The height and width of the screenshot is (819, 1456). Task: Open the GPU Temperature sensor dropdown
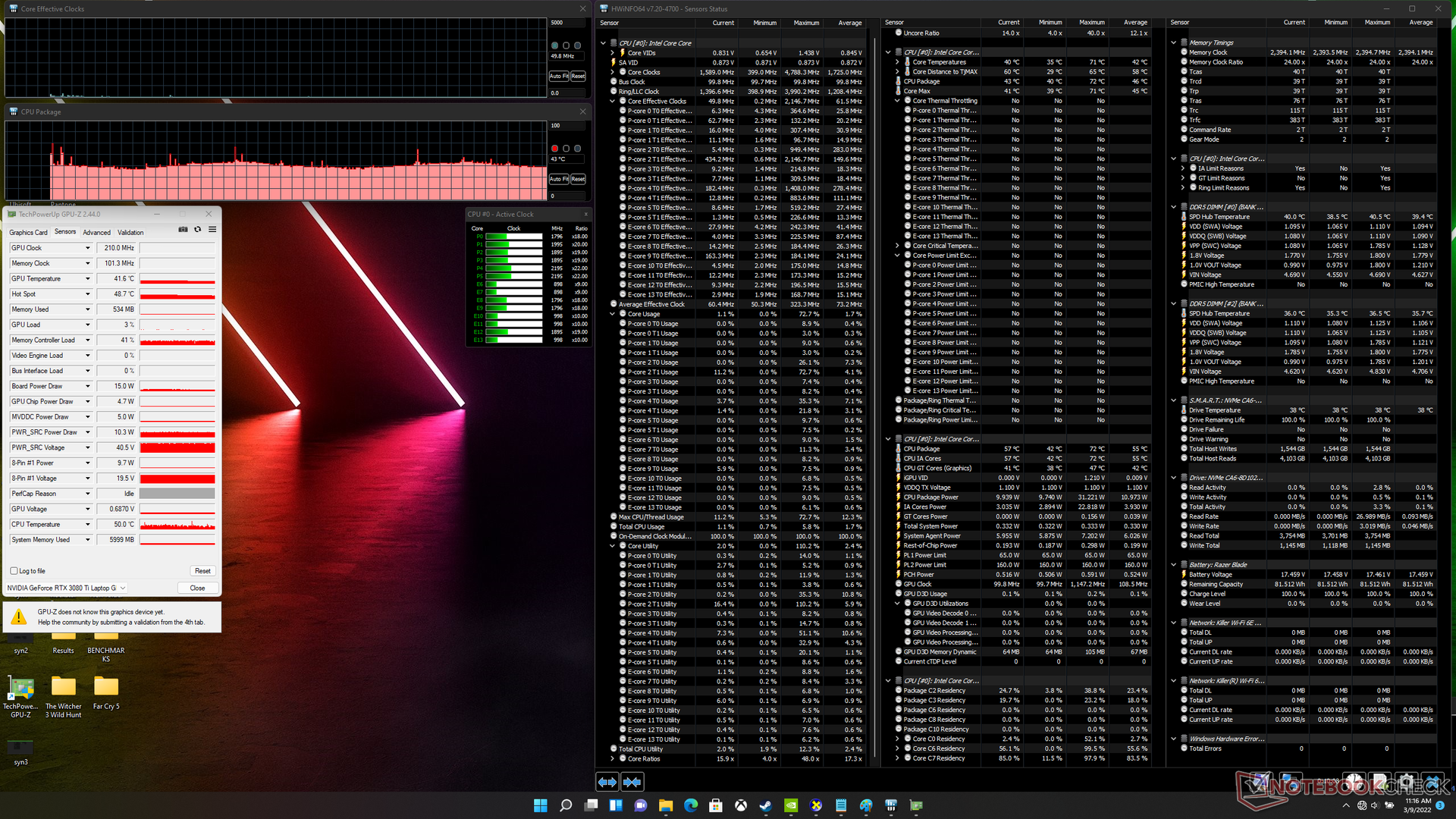[x=87, y=279]
